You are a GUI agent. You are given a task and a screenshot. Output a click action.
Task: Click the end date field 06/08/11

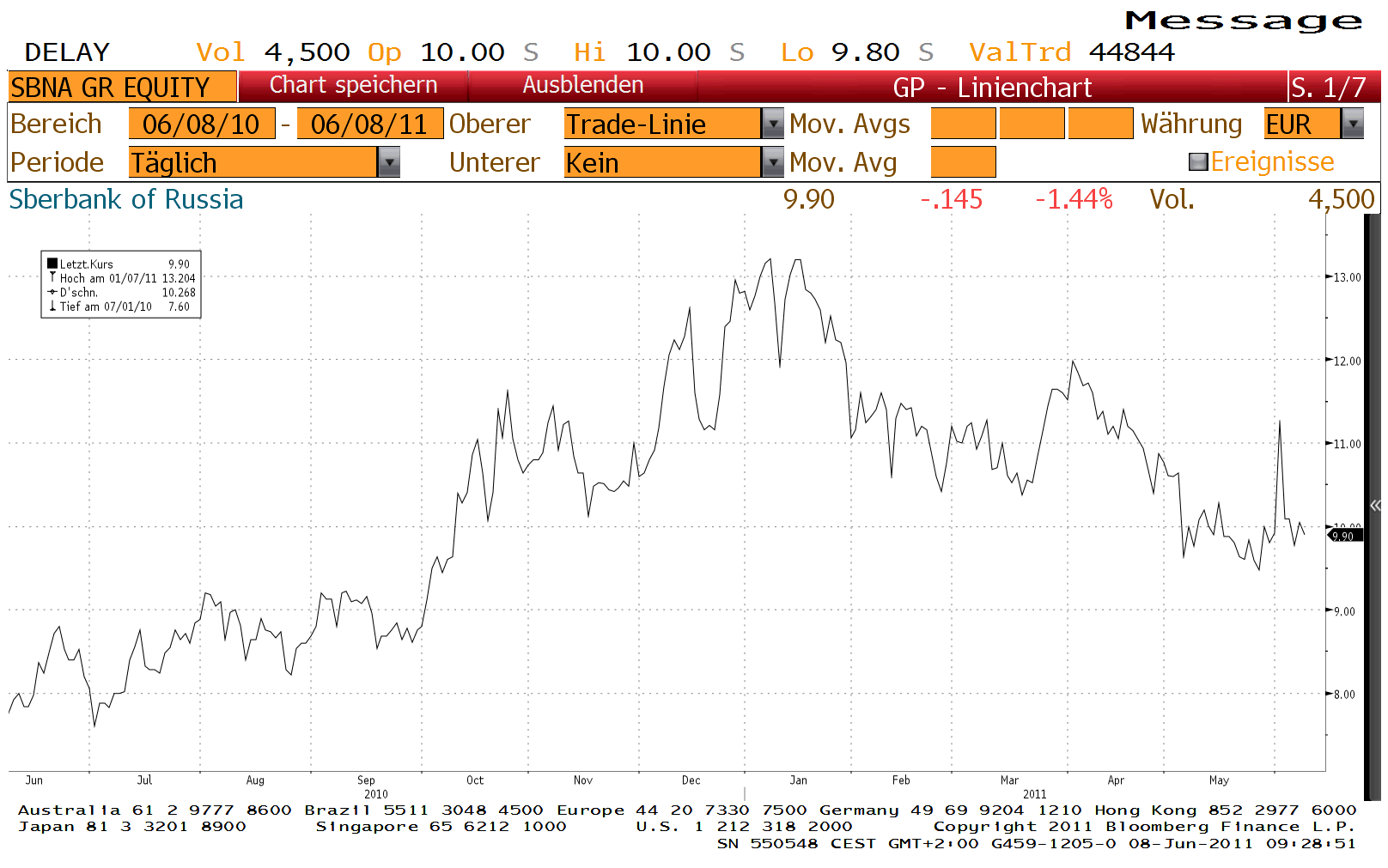[x=369, y=124]
